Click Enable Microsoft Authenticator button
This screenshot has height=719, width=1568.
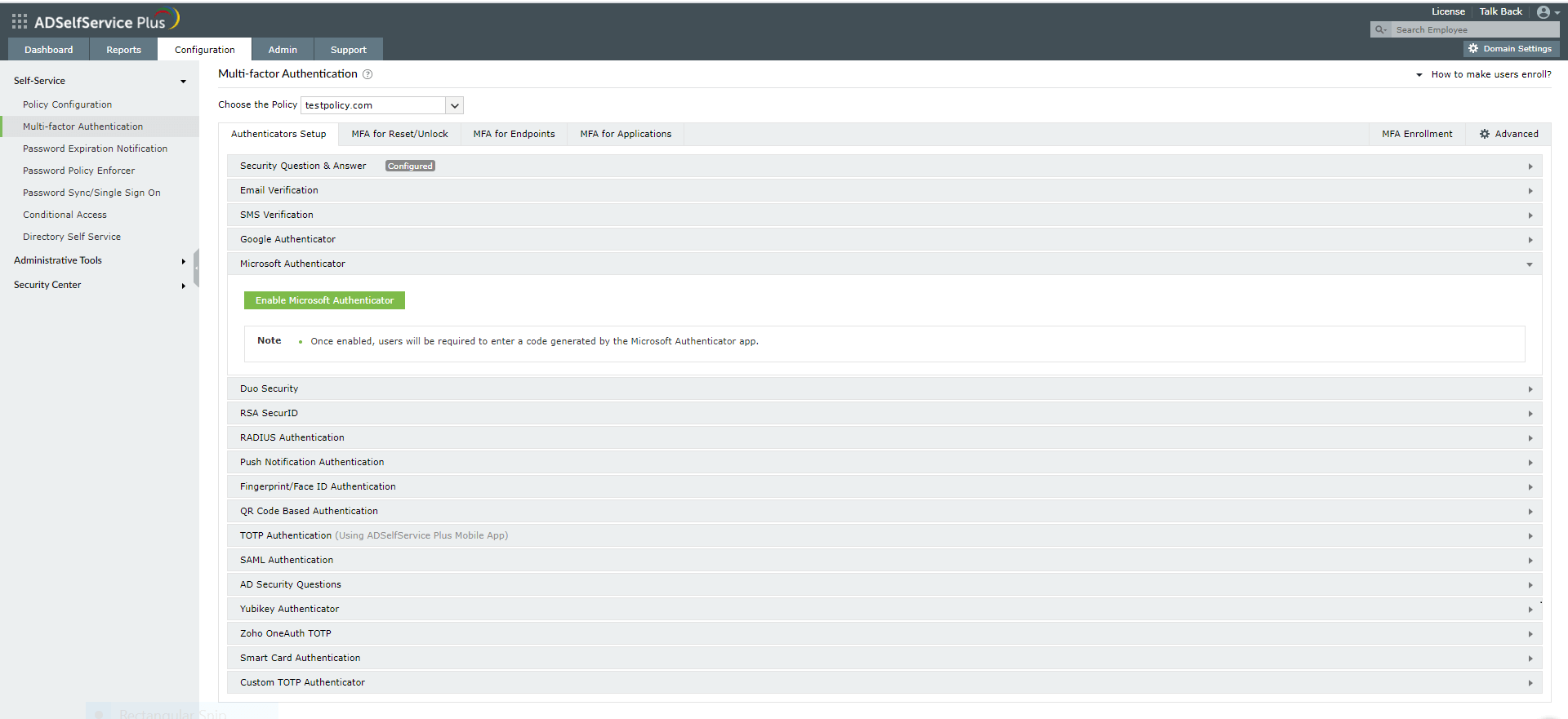click(x=324, y=300)
